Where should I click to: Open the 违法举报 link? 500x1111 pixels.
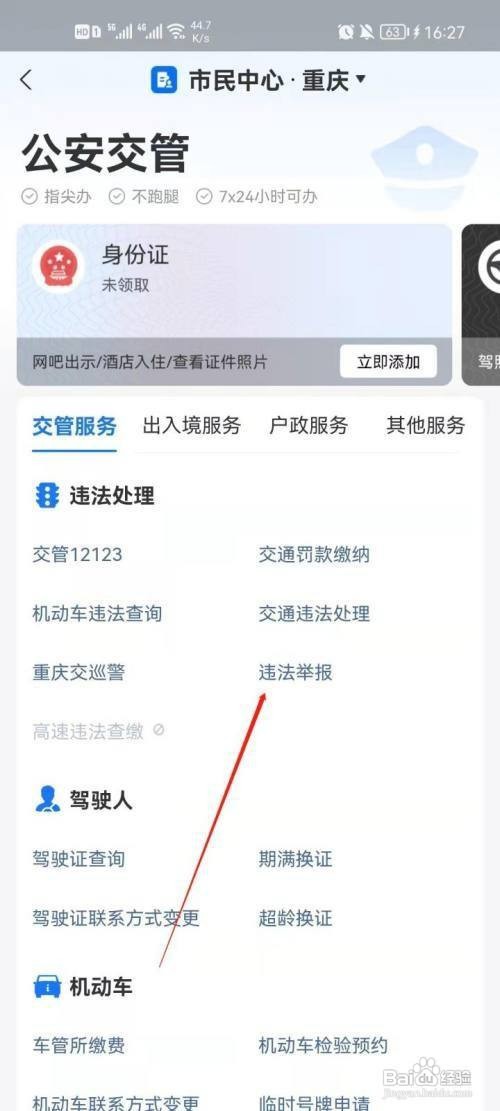[x=295, y=672]
